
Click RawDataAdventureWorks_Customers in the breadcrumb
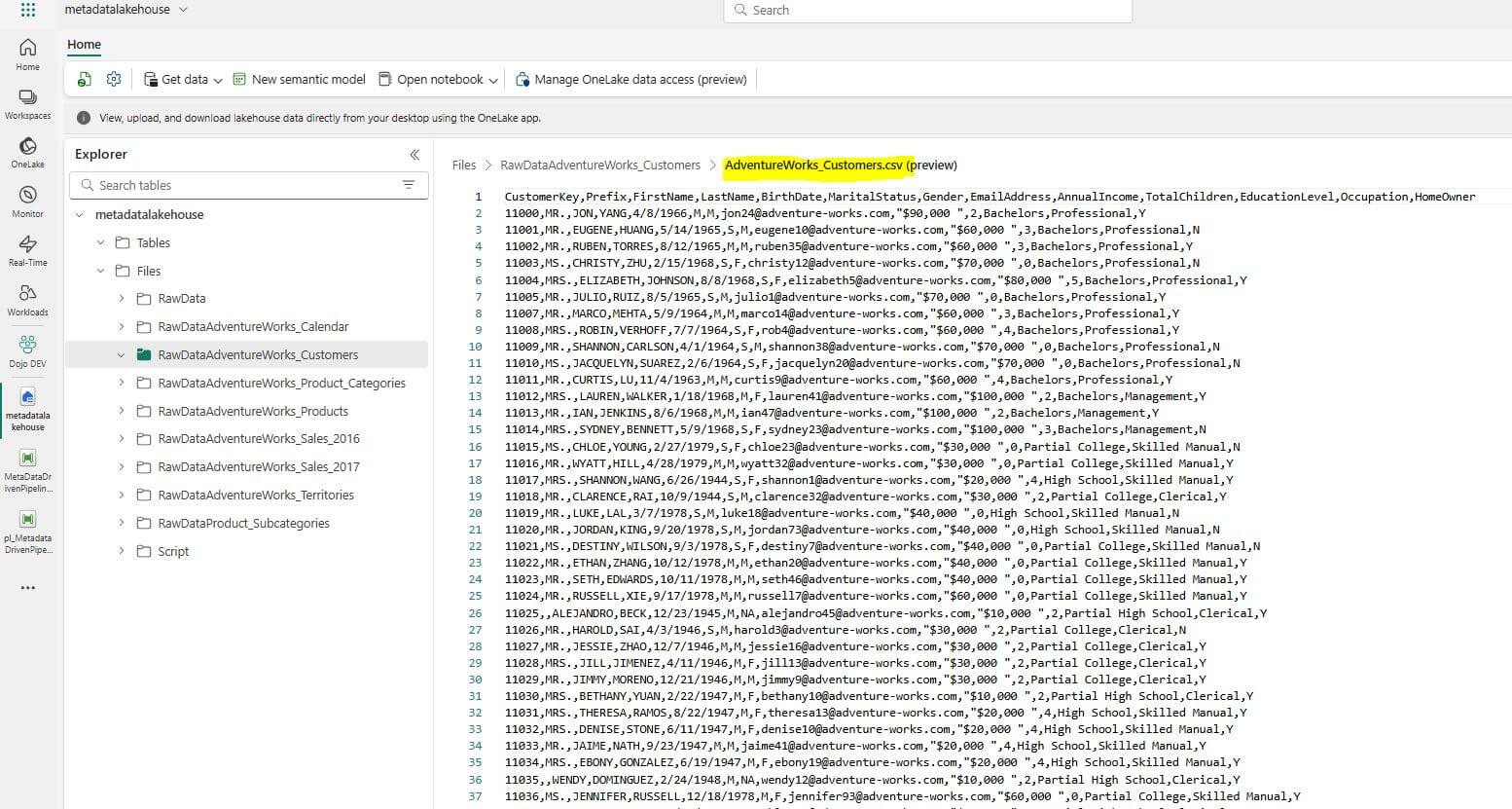coord(600,165)
